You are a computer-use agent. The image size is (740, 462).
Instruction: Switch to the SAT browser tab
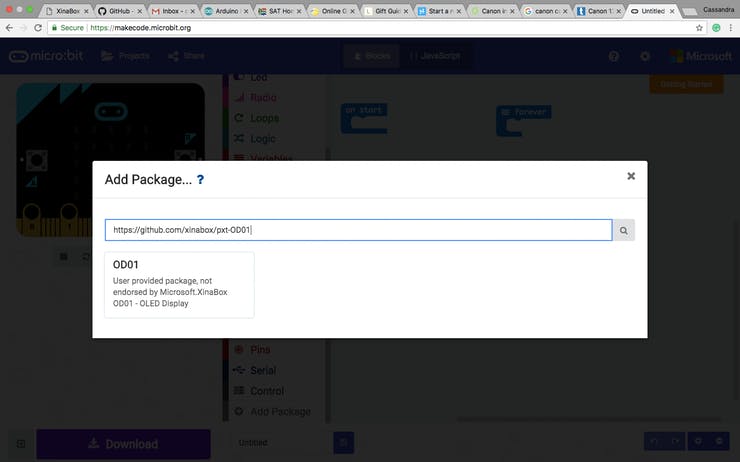coord(280,11)
